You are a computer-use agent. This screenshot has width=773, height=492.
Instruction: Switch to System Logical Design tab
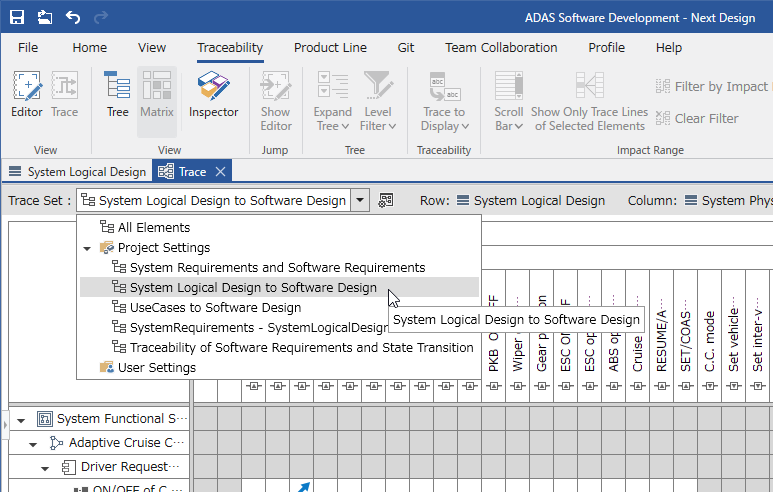pos(77,172)
